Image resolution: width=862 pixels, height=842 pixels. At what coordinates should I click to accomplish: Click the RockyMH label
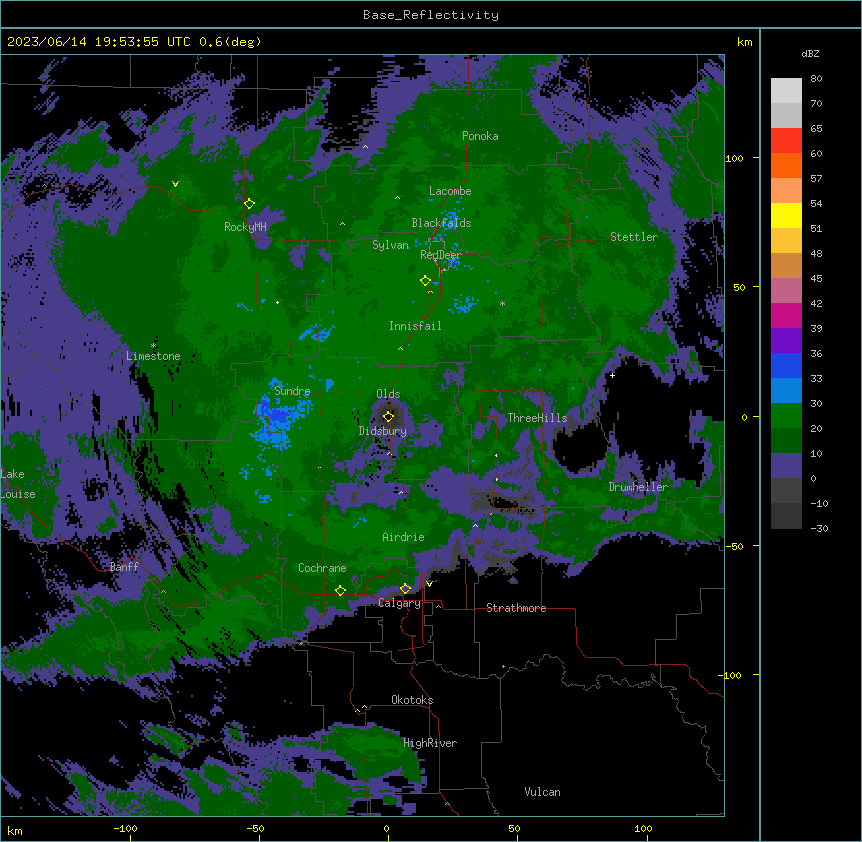coord(245,227)
